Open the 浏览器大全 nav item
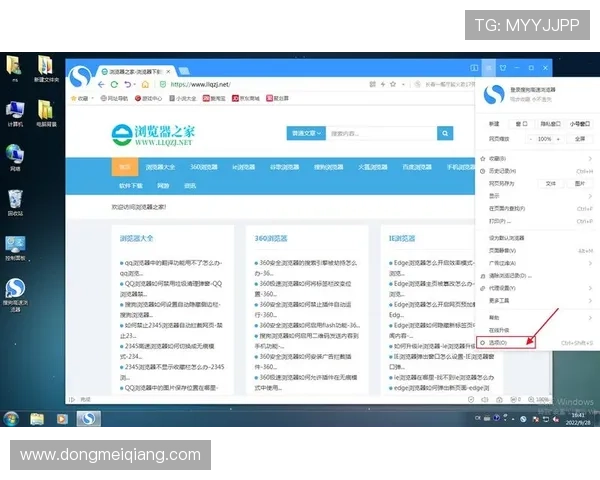Image resolution: width=600 pixels, height=480 pixels. pyautogui.click(x=160, y=167)
